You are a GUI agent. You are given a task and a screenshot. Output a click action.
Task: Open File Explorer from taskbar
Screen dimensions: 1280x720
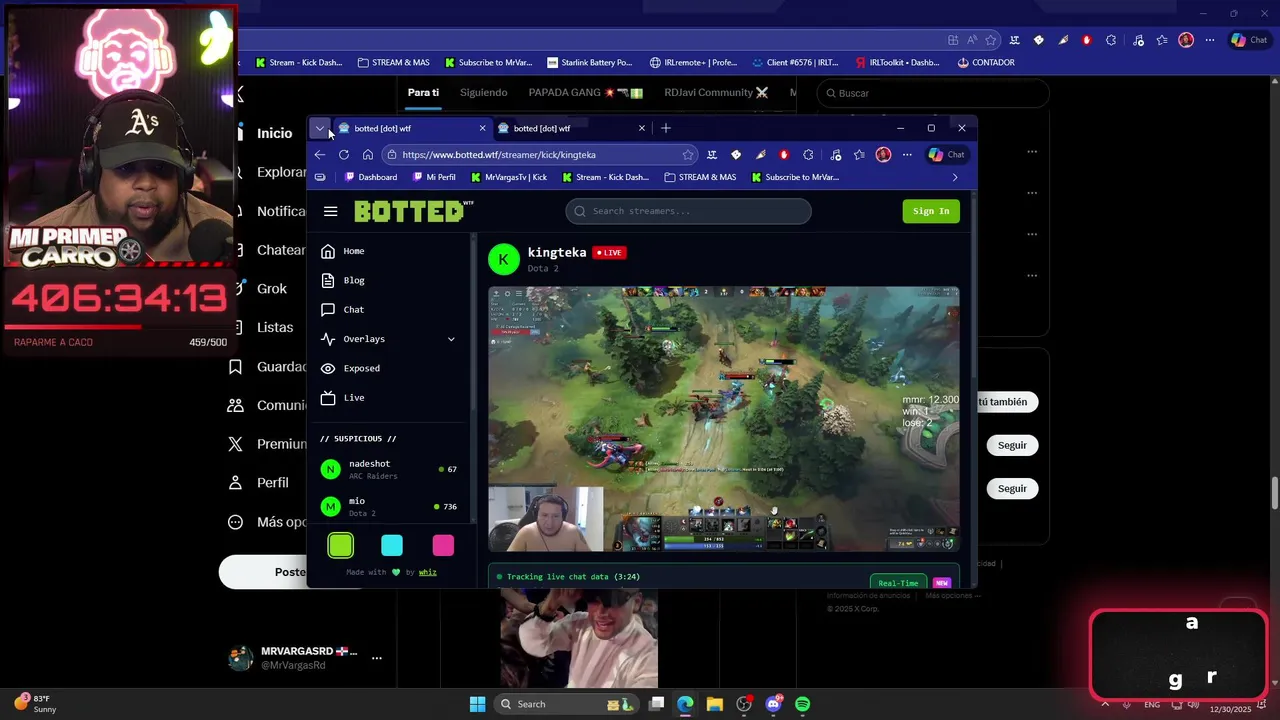point(714,704)
